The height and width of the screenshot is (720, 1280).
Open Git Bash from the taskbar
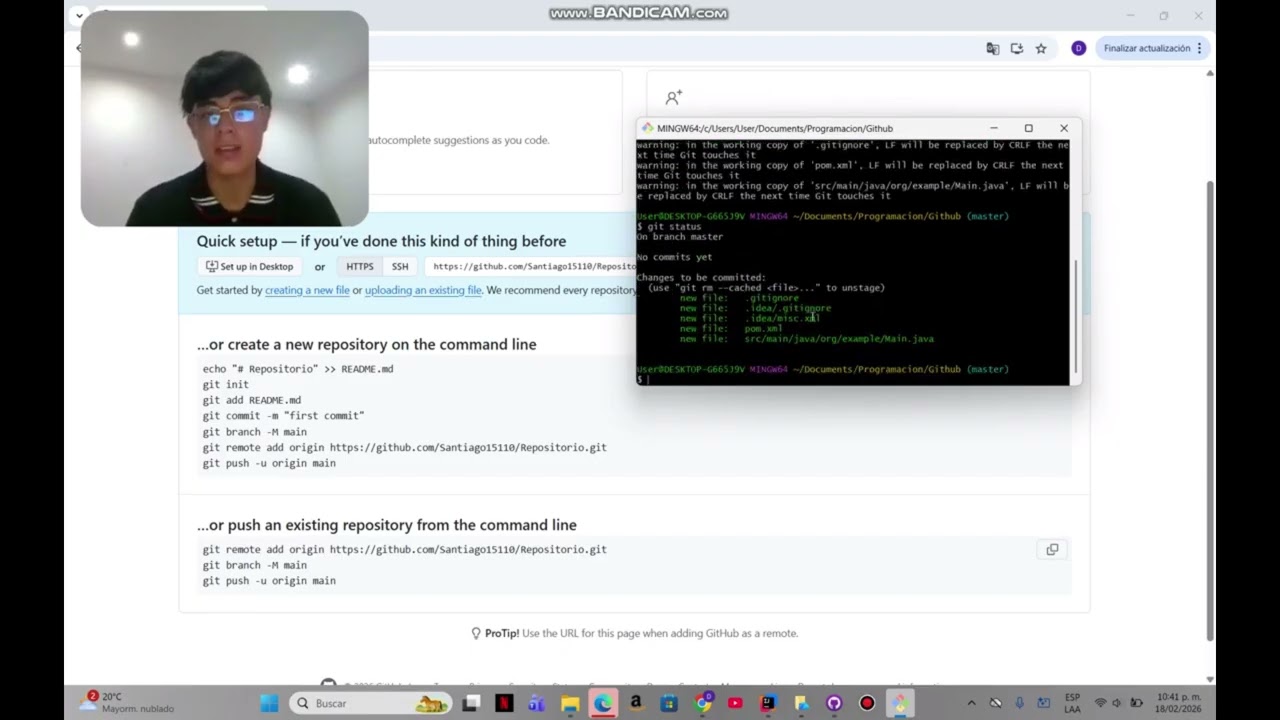900,703
